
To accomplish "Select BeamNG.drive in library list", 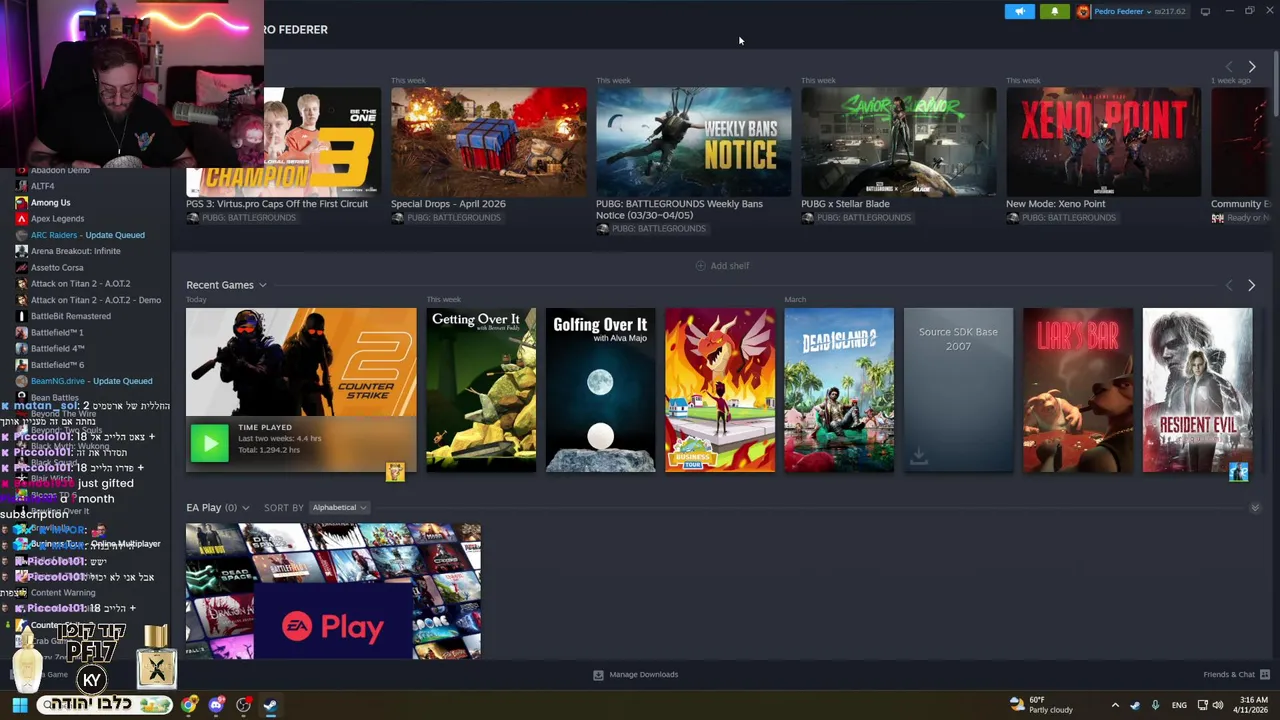I will 91,381.
